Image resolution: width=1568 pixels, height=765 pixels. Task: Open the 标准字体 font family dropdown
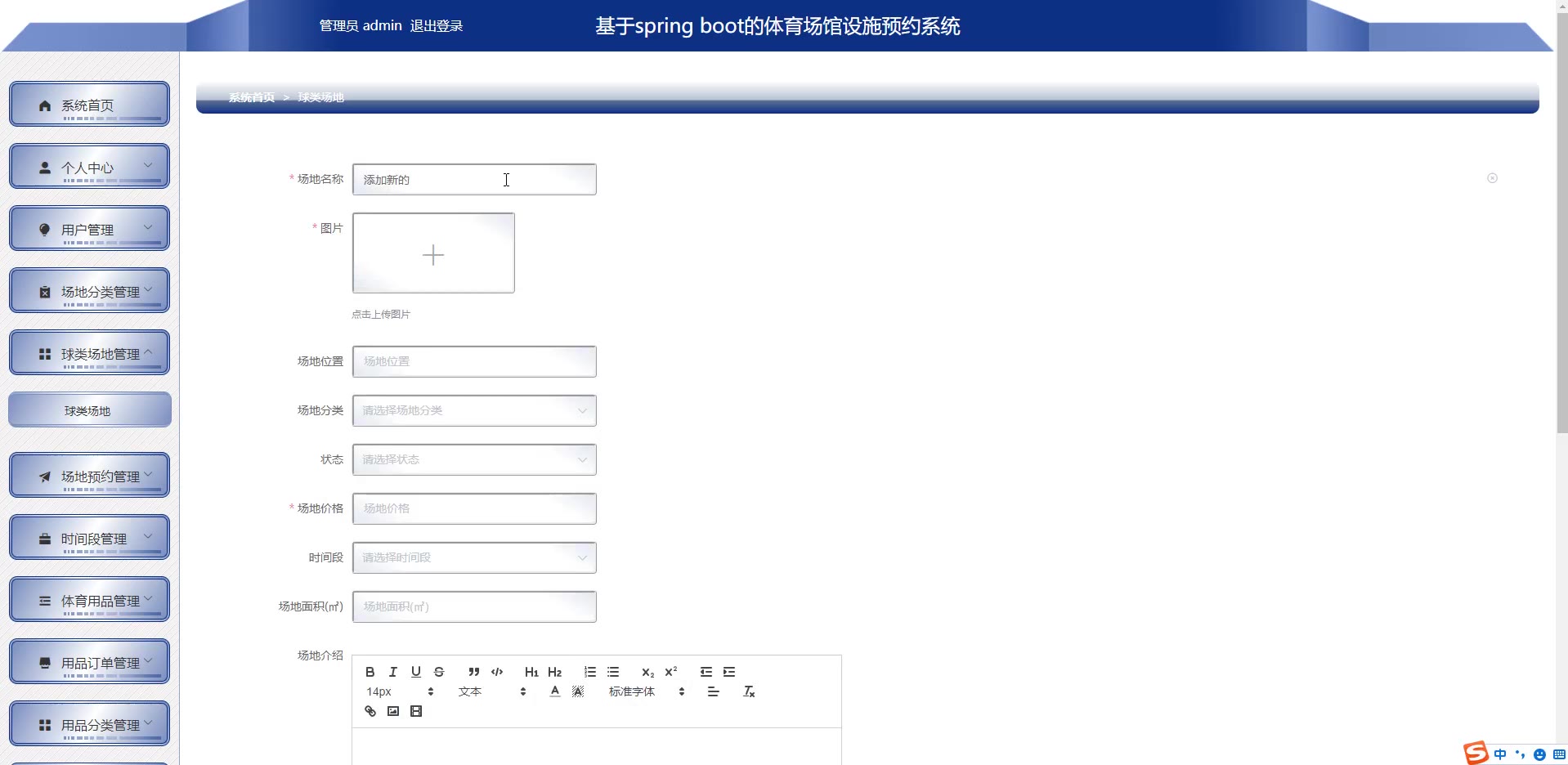647,691
